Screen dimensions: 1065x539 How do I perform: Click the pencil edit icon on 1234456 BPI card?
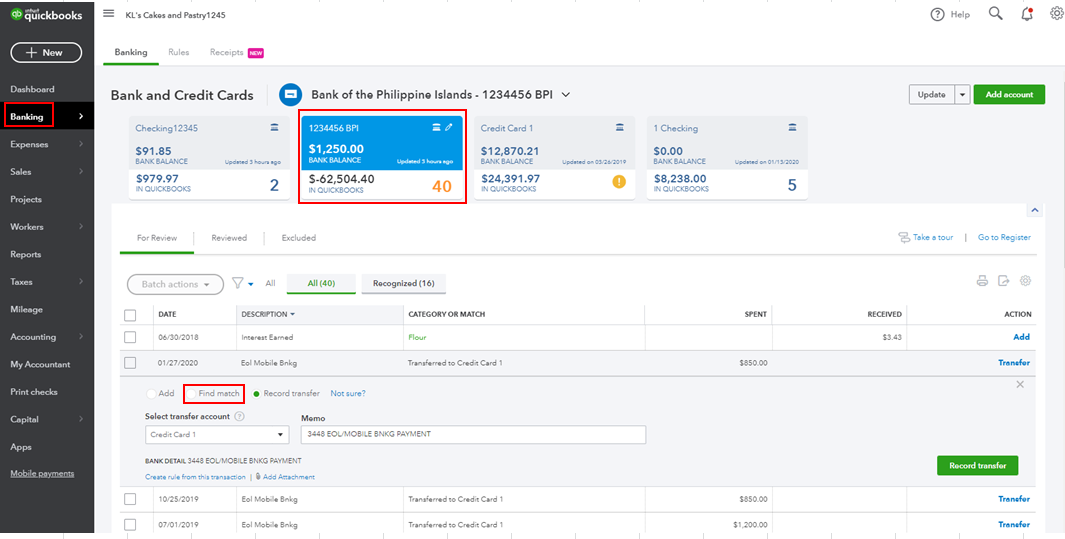pyautogui.click(x=449, y=128)
